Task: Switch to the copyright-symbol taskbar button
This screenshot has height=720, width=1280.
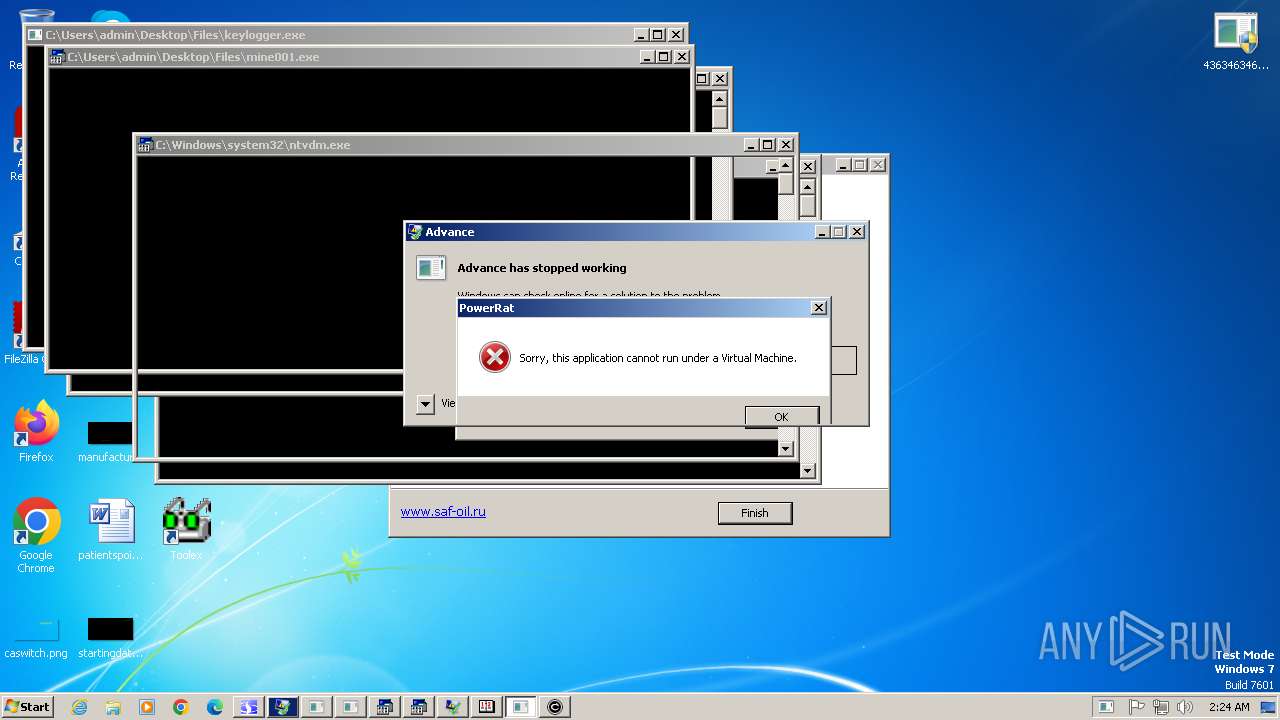Action: click(x=555, y=707)
